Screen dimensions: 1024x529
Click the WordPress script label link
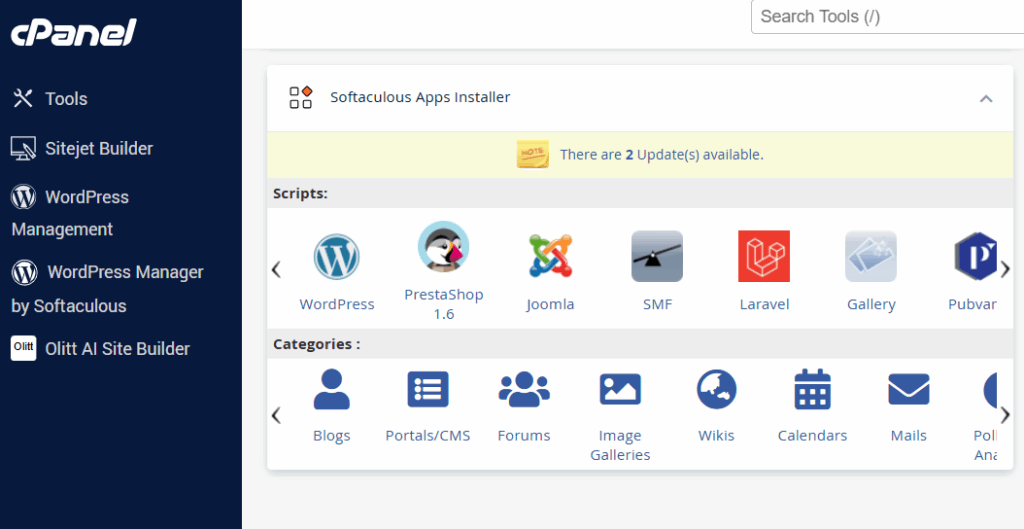(x=337, y=304)
